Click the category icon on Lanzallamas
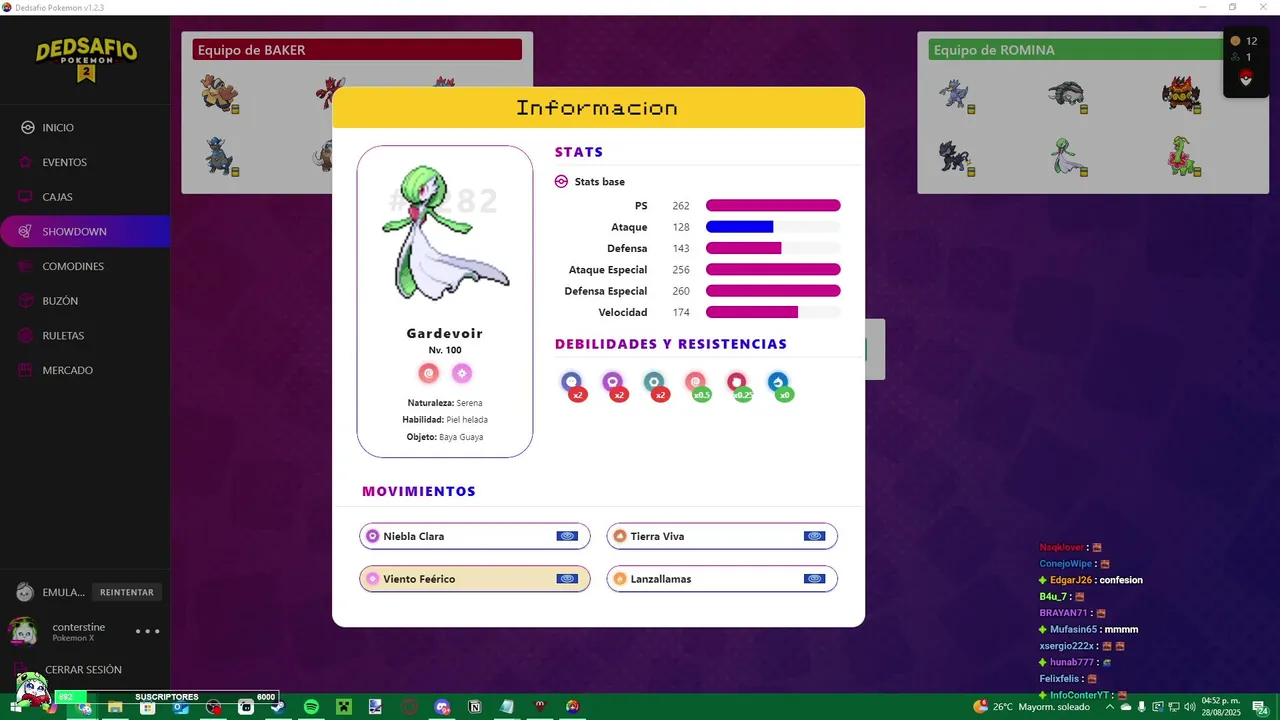This screenshot has width=1280, height=720. point(814,579)
